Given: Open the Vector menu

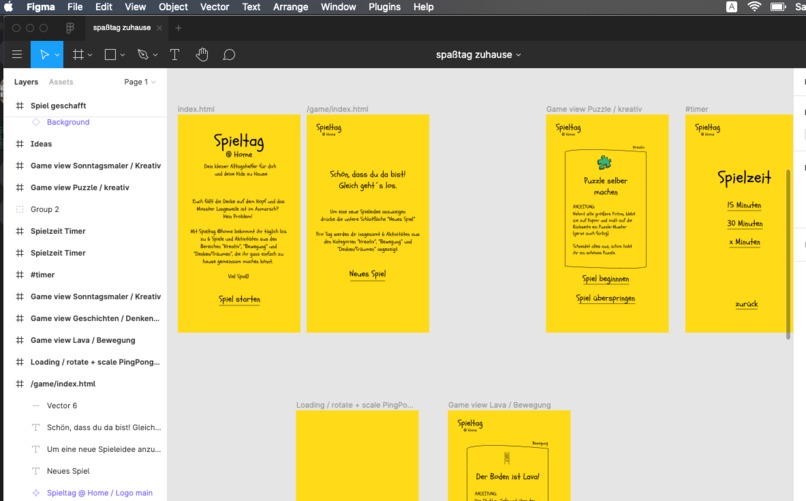Looking at the screenshot, I should pyautogui.click(x=214, y=7).
